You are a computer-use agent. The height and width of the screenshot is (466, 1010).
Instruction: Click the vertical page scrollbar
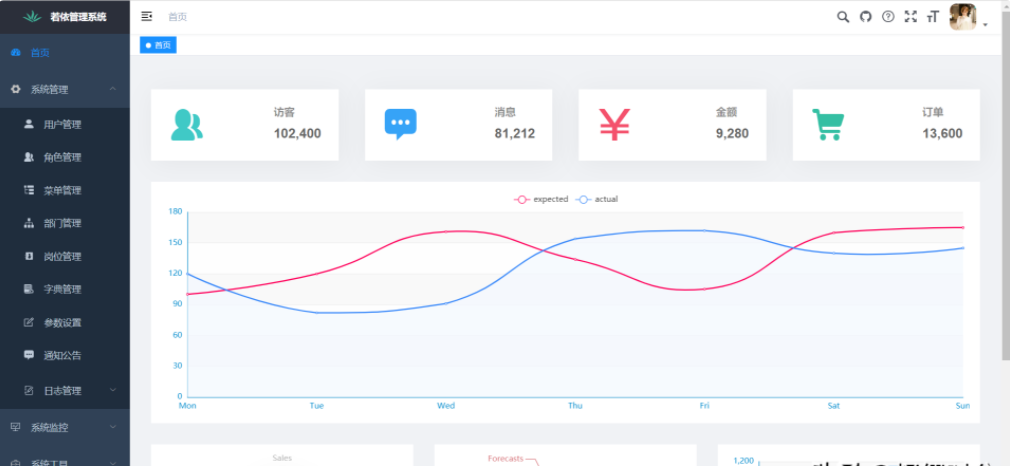pos(1005,200)
